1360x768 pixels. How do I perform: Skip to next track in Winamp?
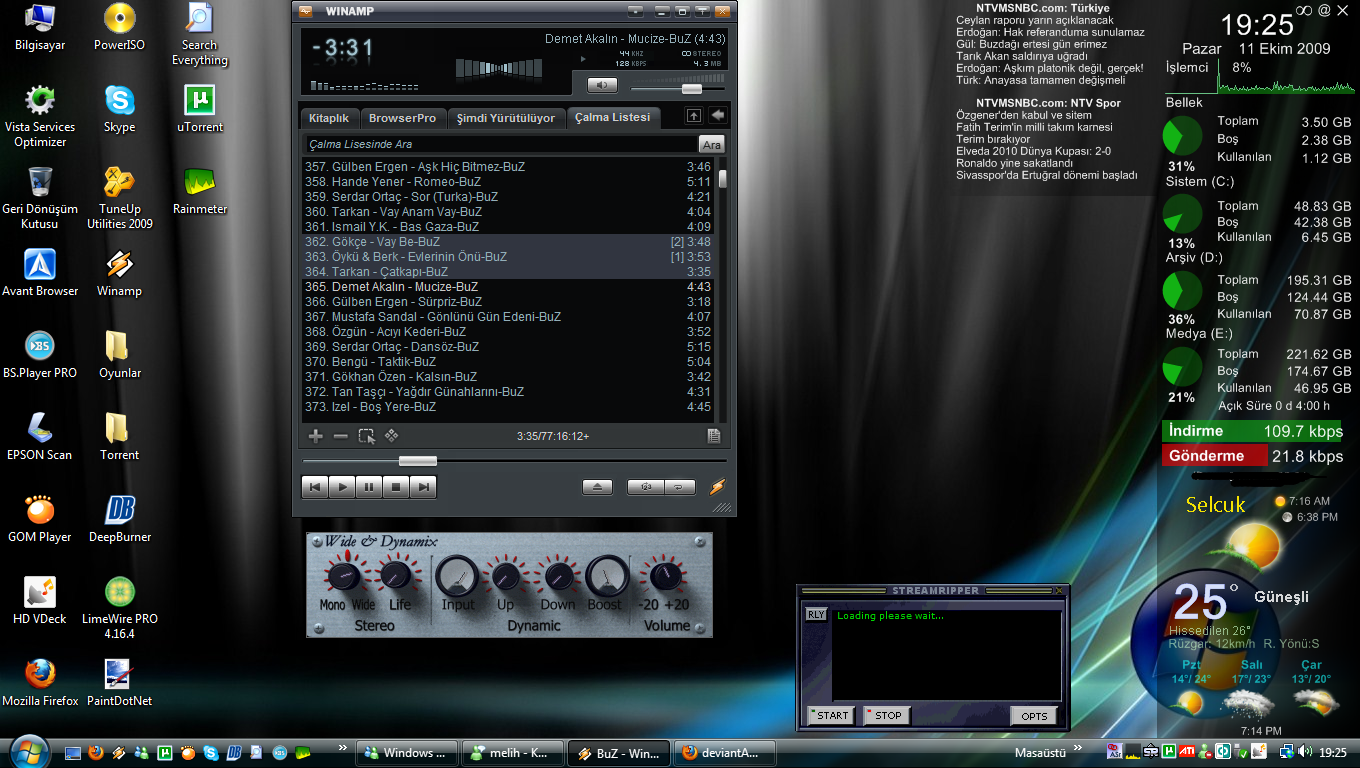coord(423,487)
